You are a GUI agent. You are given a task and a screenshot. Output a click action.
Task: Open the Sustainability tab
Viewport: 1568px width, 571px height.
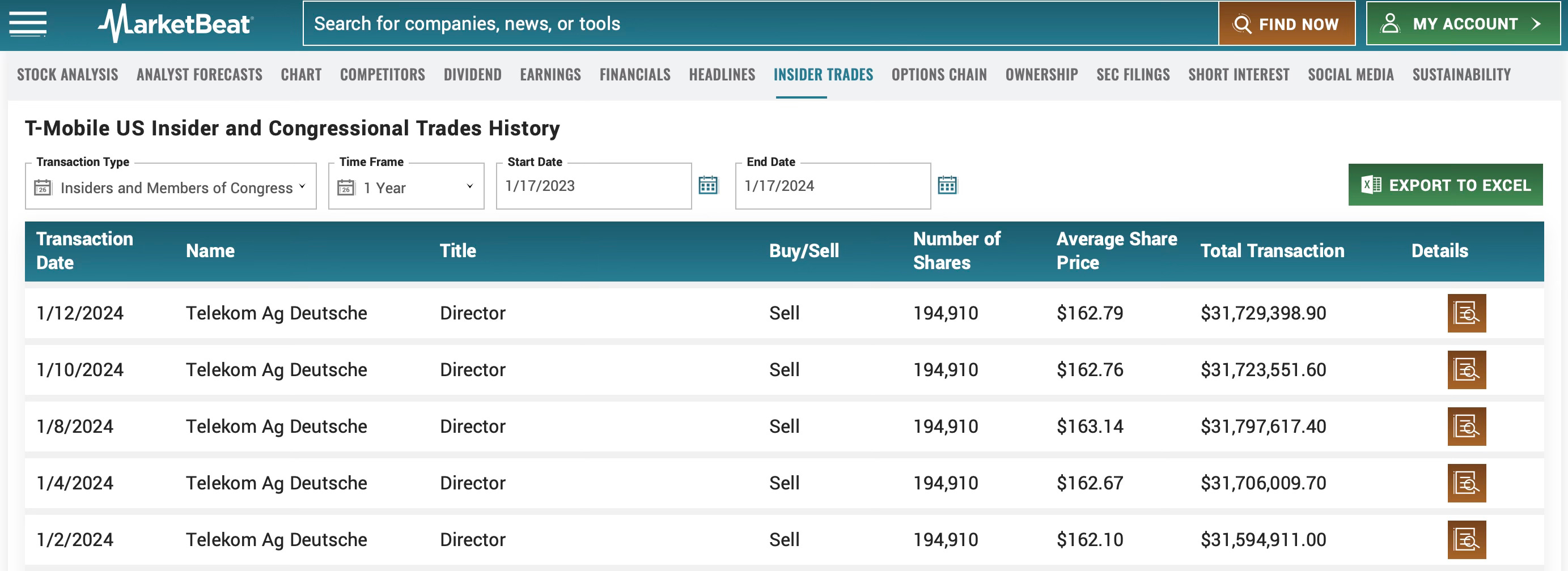tap(1461, 74)
